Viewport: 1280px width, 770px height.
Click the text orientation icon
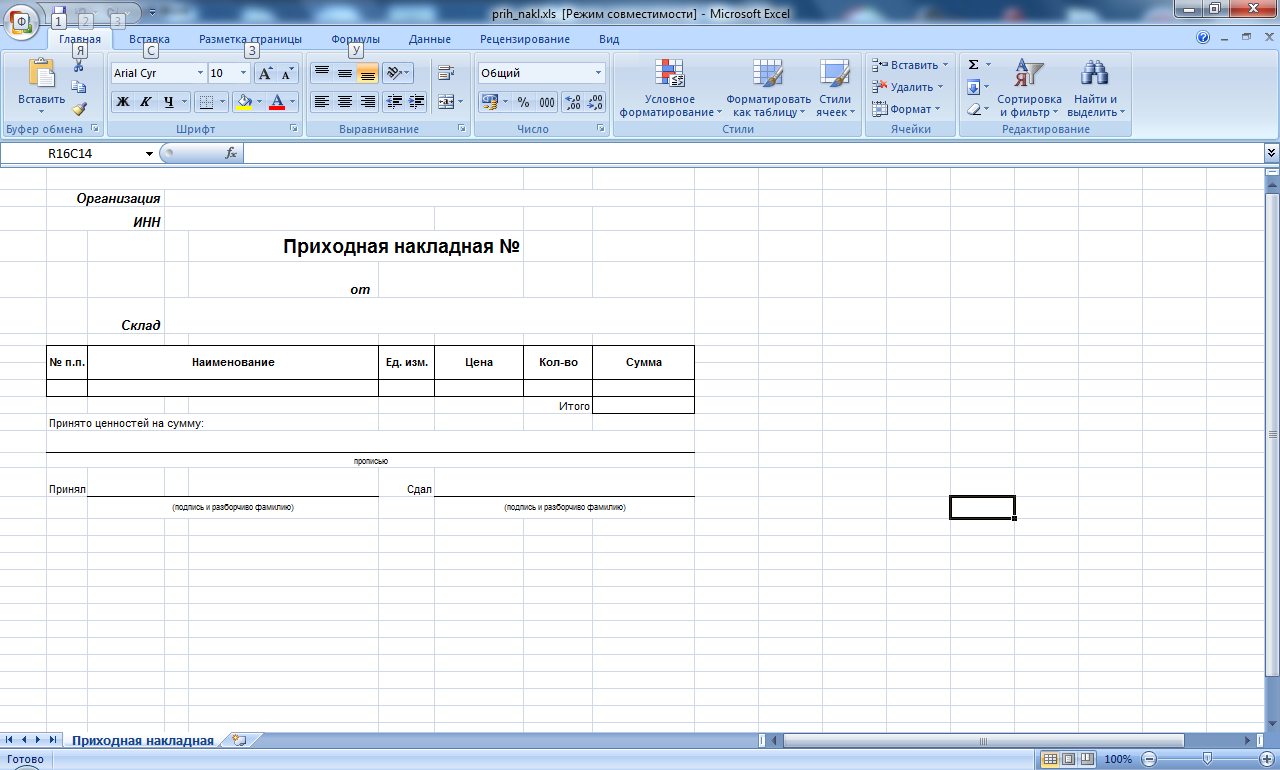[x=394, y=72]
